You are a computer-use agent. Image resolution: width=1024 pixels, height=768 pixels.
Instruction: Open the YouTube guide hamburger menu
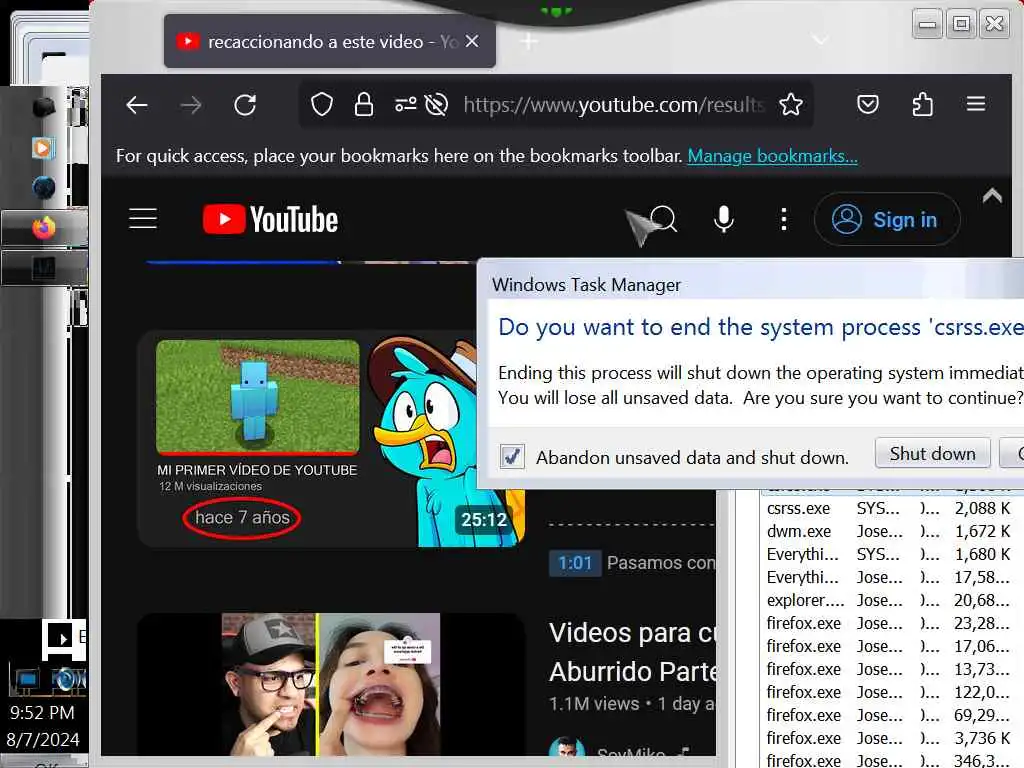[x=143, y=219]
